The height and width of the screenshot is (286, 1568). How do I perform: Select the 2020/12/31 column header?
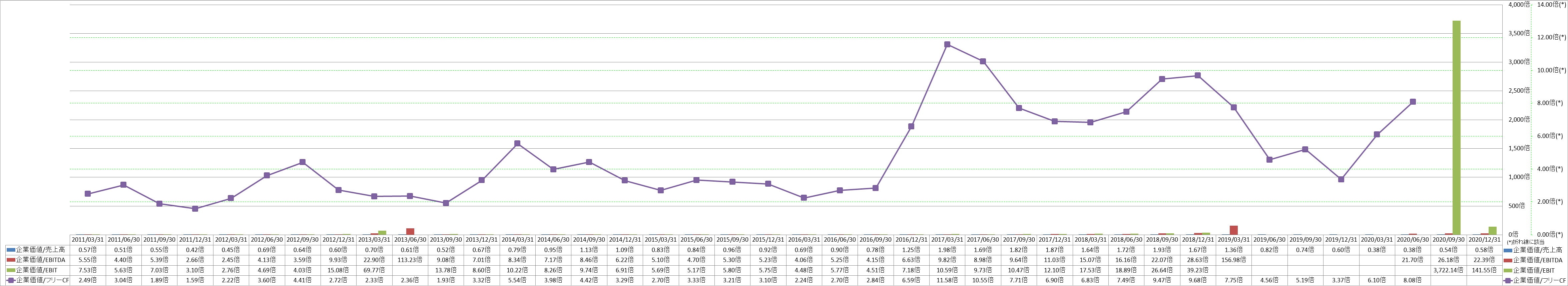point(1485,240)
